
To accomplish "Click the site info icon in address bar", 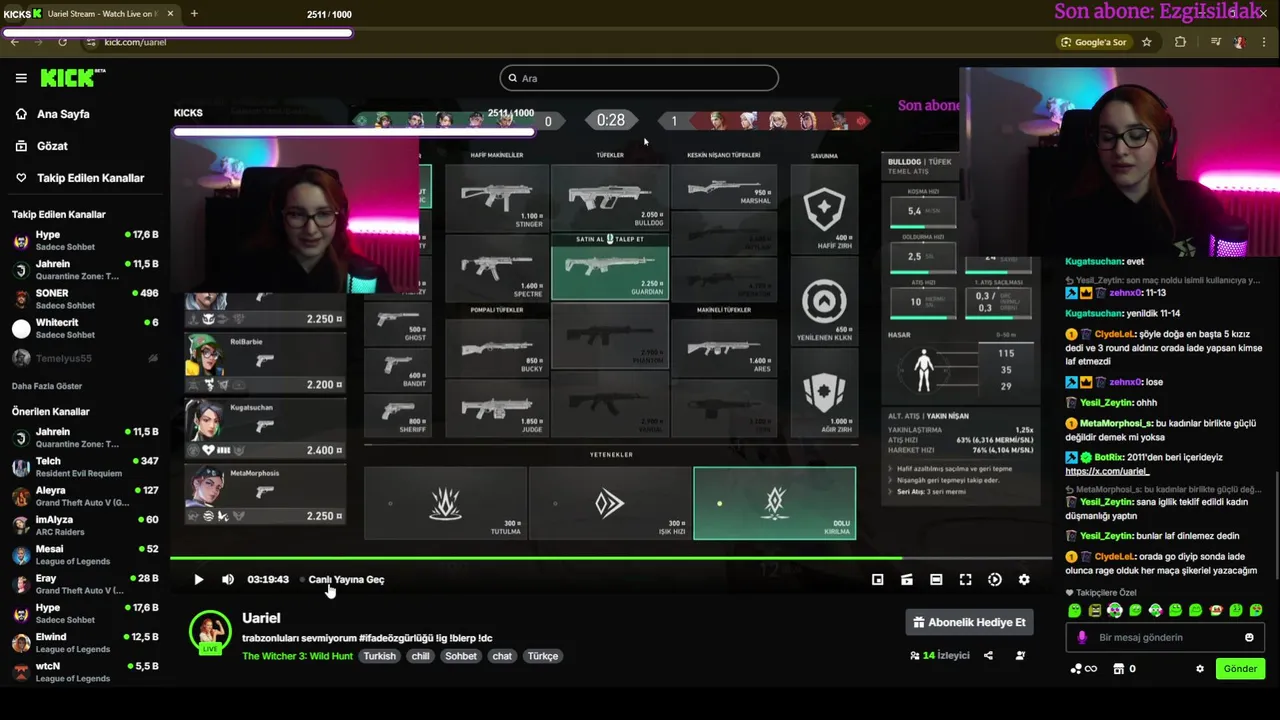I will [91, 42].
